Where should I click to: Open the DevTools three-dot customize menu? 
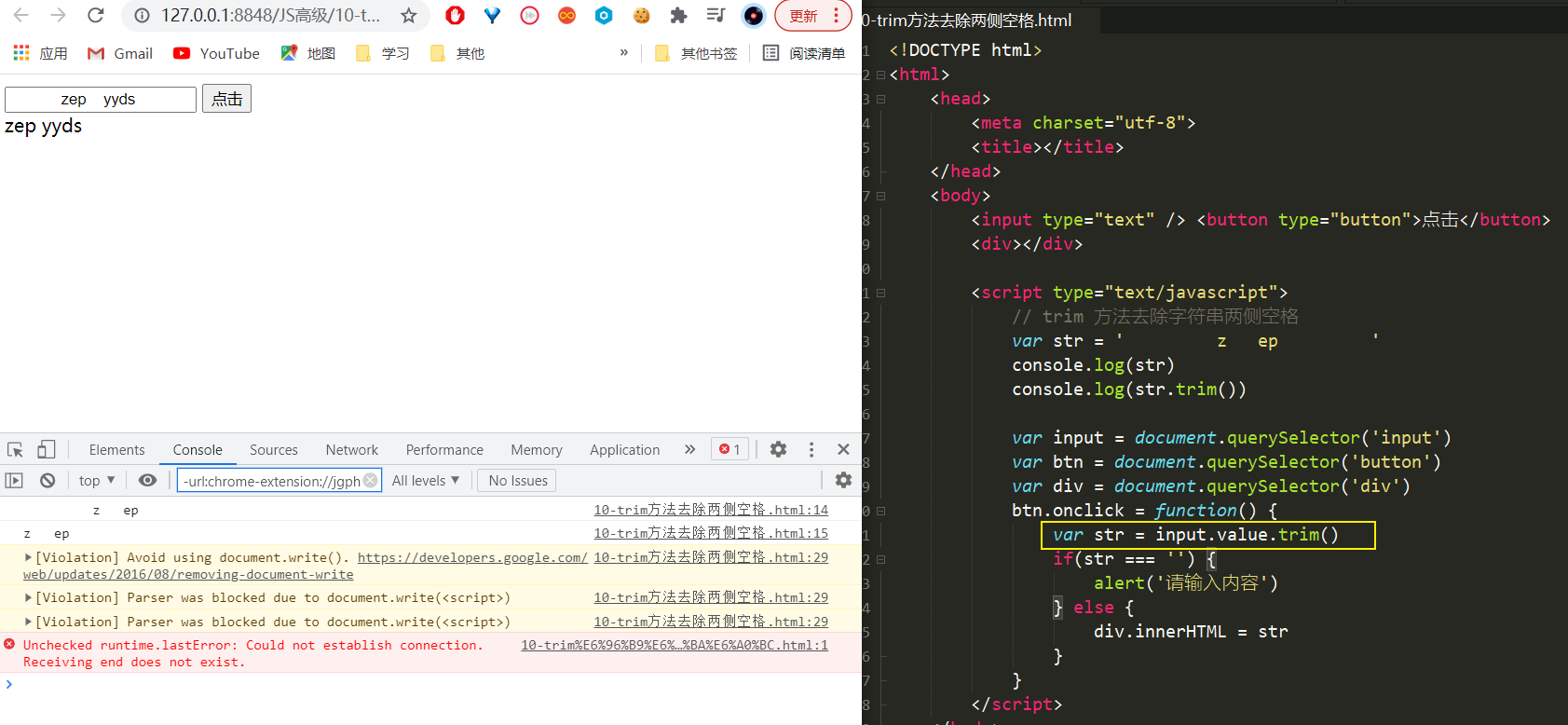(811, 449)
